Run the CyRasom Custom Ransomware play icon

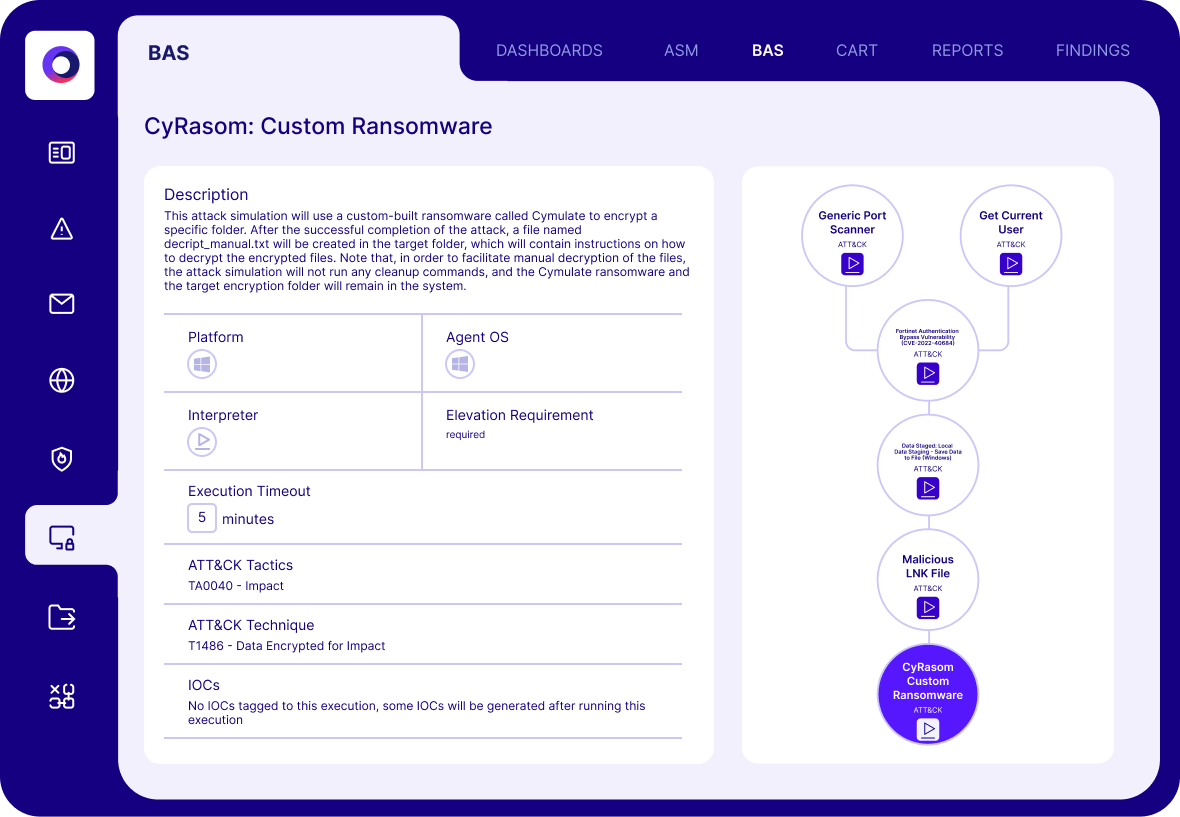coord(928,729)
